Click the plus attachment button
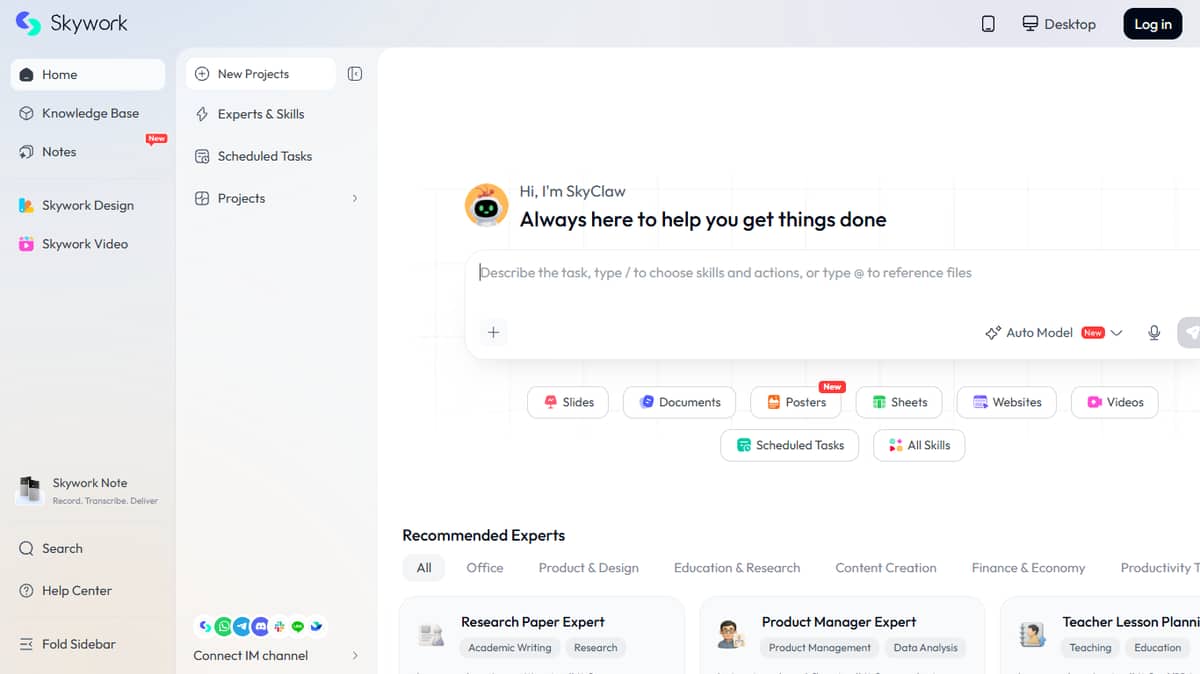 [493, 333]
